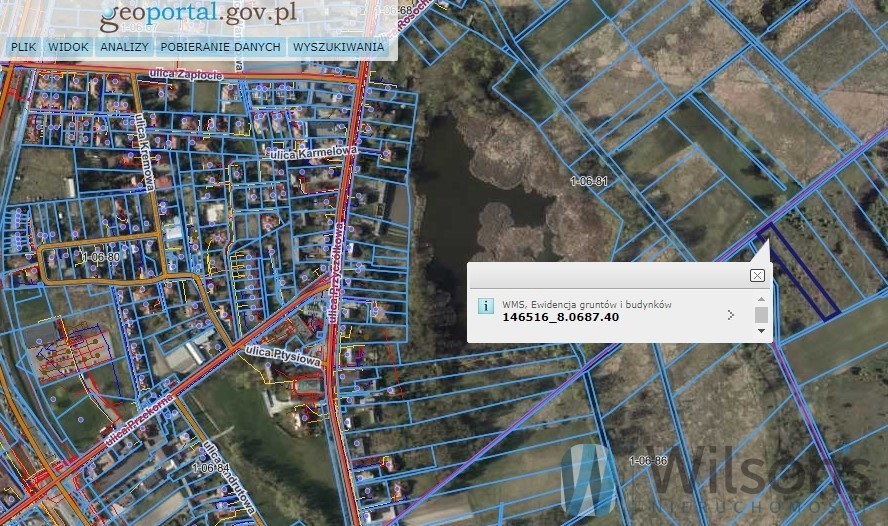Image resolution: width=888 pixels, height=526 pixels.
Task: Open the ANALIZY menu
Action: click(124, 47)
